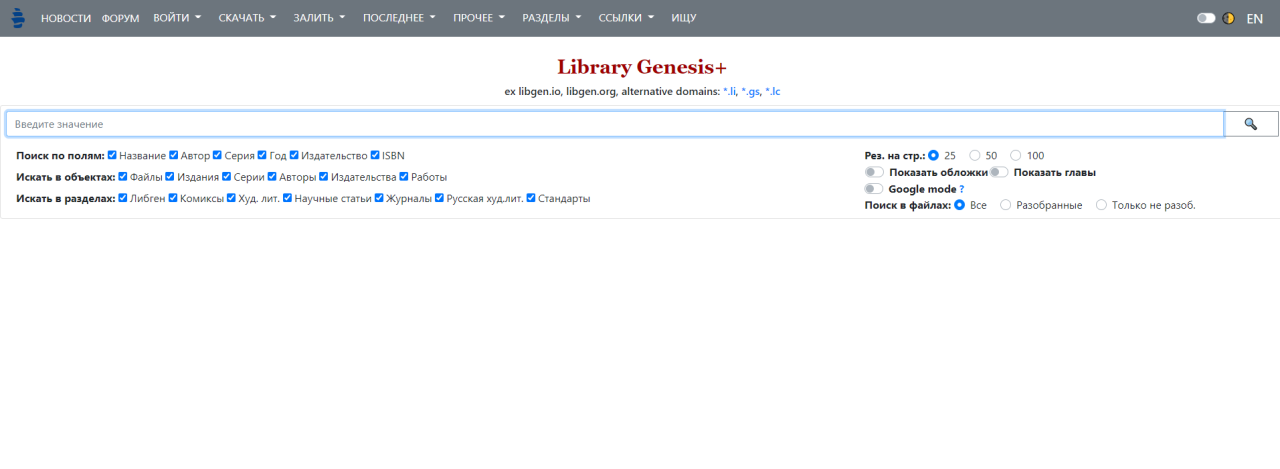Image resolution: width=1280 pixels, height=469 pixels.
Task: Uncheck the Комиксы section checkbox
Action: [173, 198]
